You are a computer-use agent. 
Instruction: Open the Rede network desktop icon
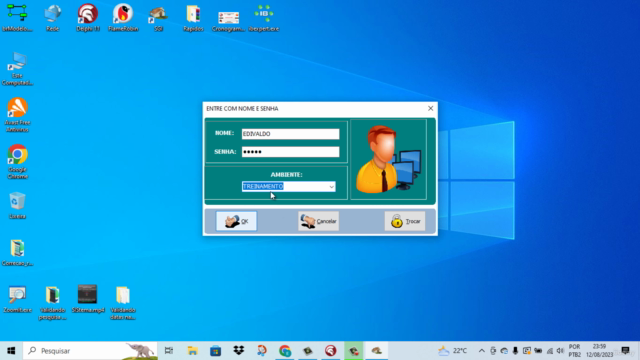pos(53,18)
